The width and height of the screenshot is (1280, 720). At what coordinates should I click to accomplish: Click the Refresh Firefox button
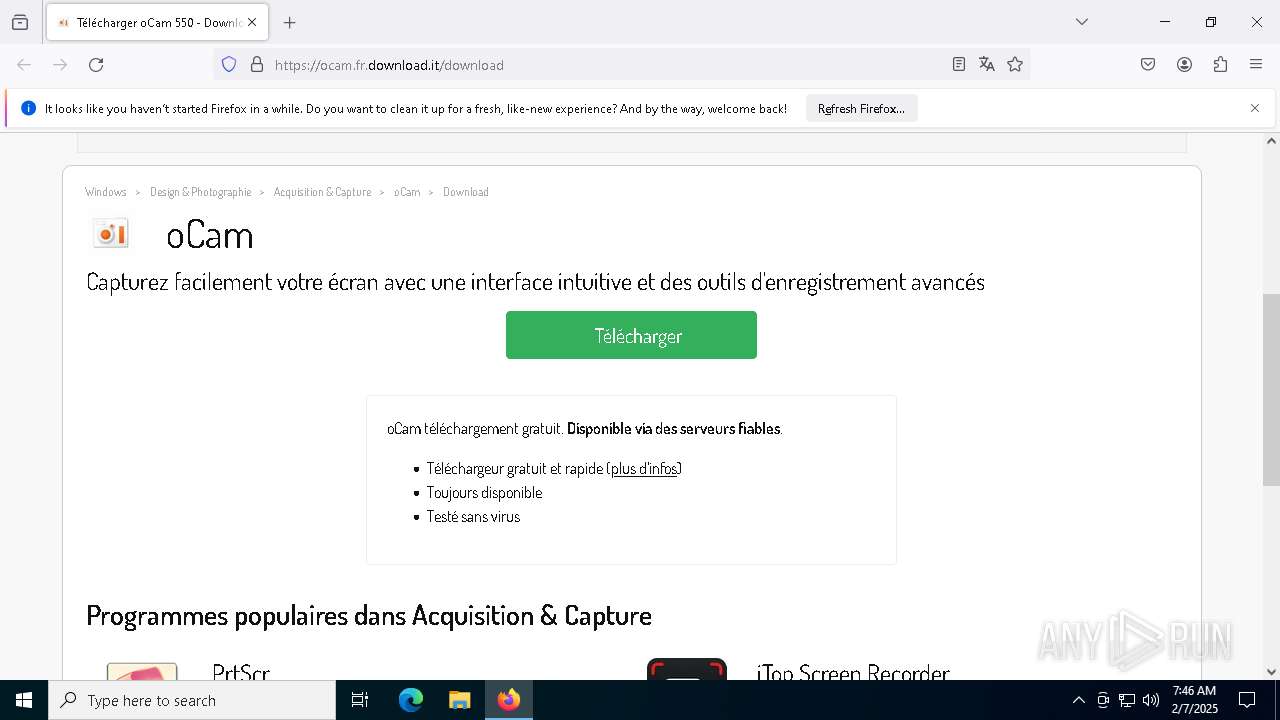click(861, 108)
